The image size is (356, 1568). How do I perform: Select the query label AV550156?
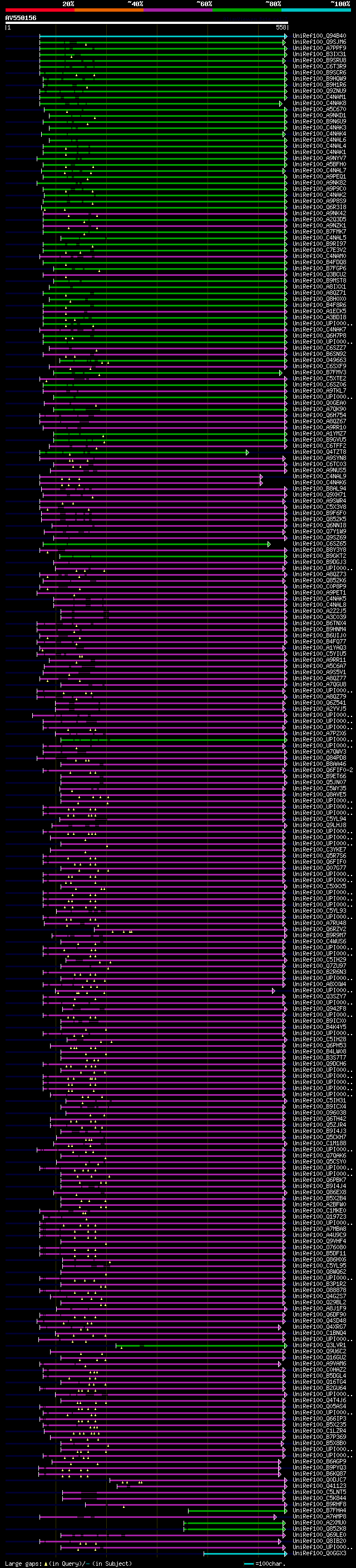pos(21,18)
